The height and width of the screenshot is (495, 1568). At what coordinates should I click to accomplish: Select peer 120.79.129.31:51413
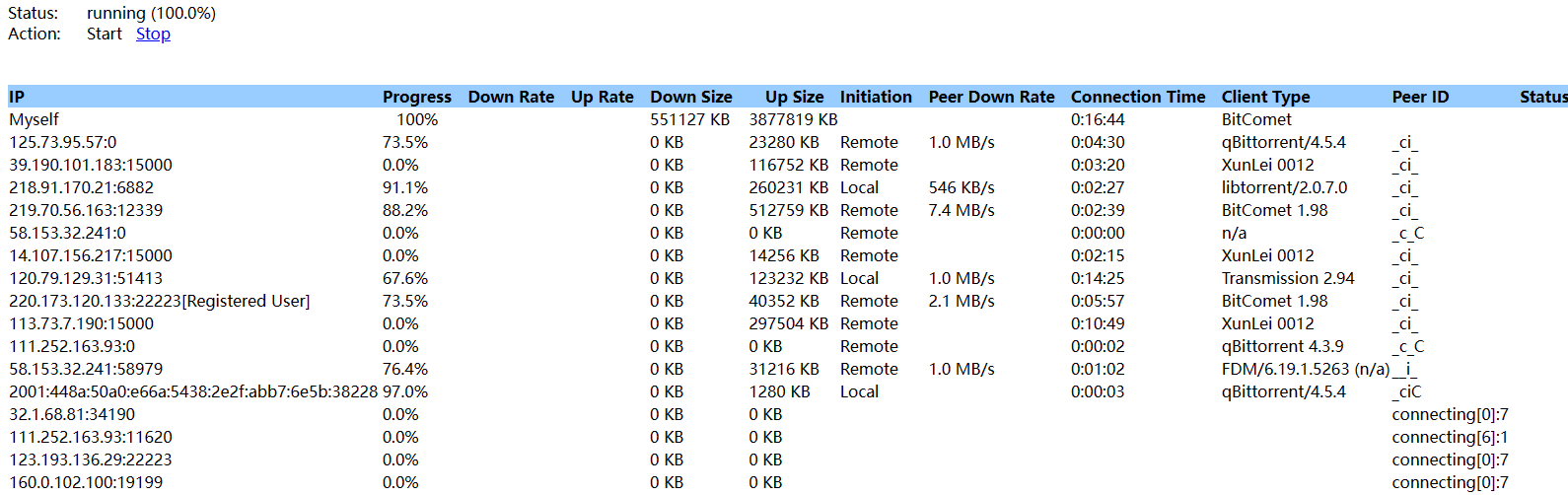[86, 278]
